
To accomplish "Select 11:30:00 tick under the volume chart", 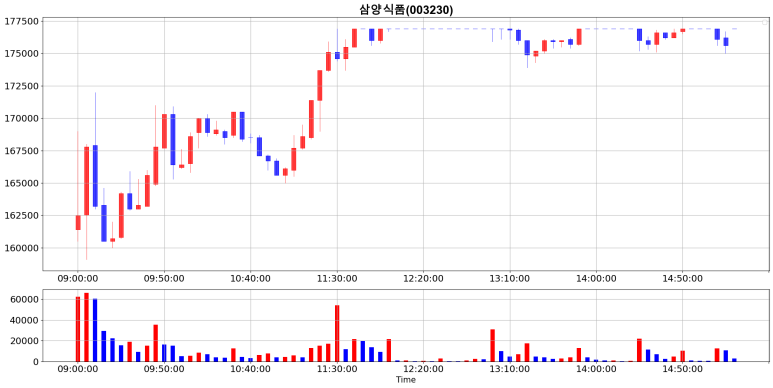I will 337,370.
